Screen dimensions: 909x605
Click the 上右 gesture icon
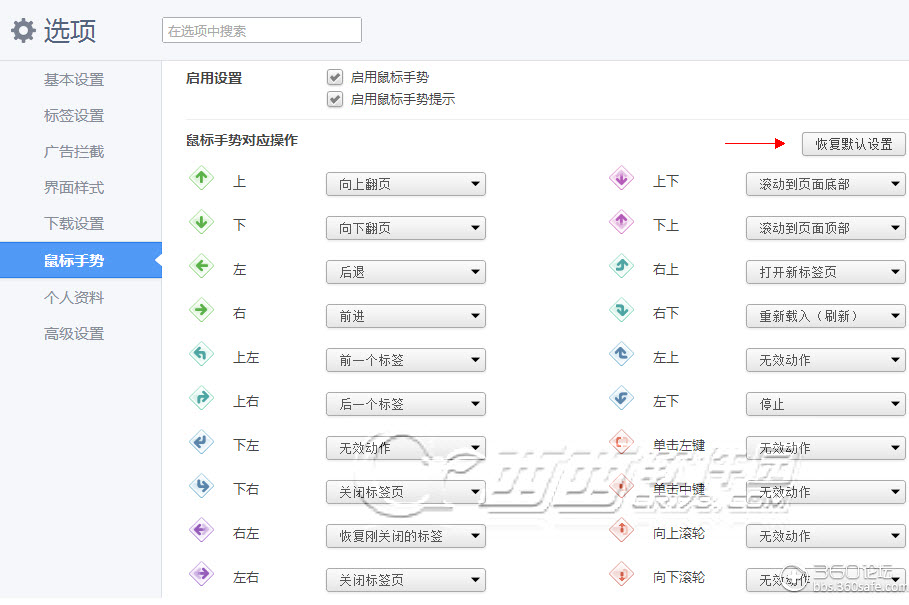[x=202, y=398]
